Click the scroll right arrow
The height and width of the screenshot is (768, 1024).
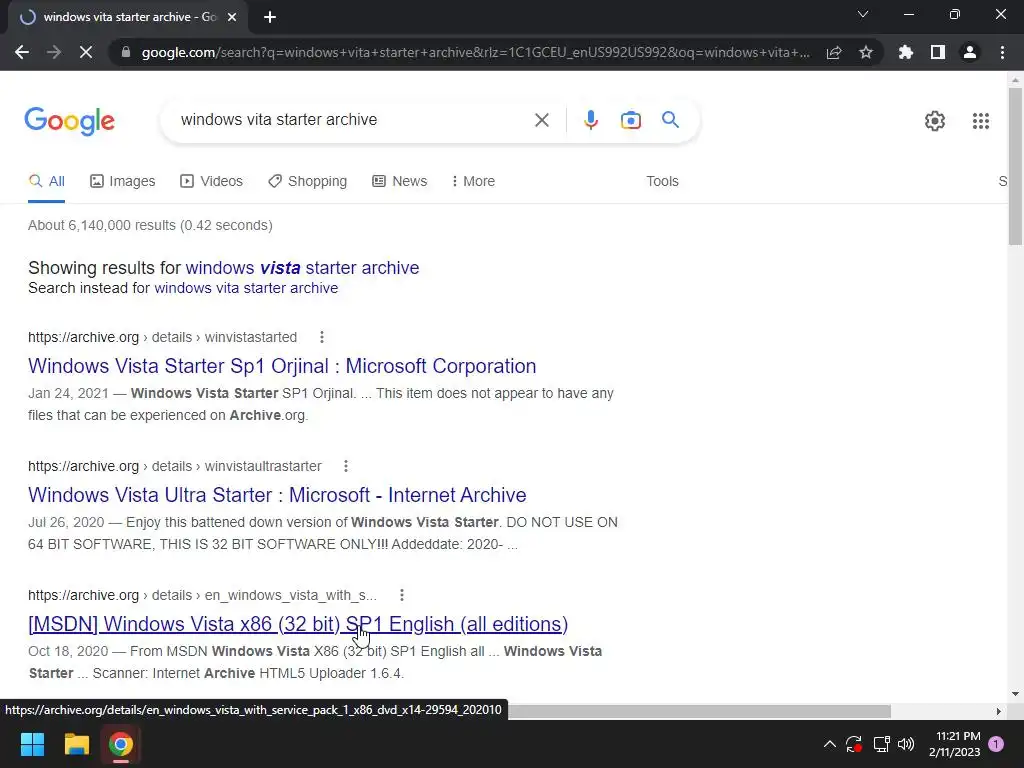[998, 711]
